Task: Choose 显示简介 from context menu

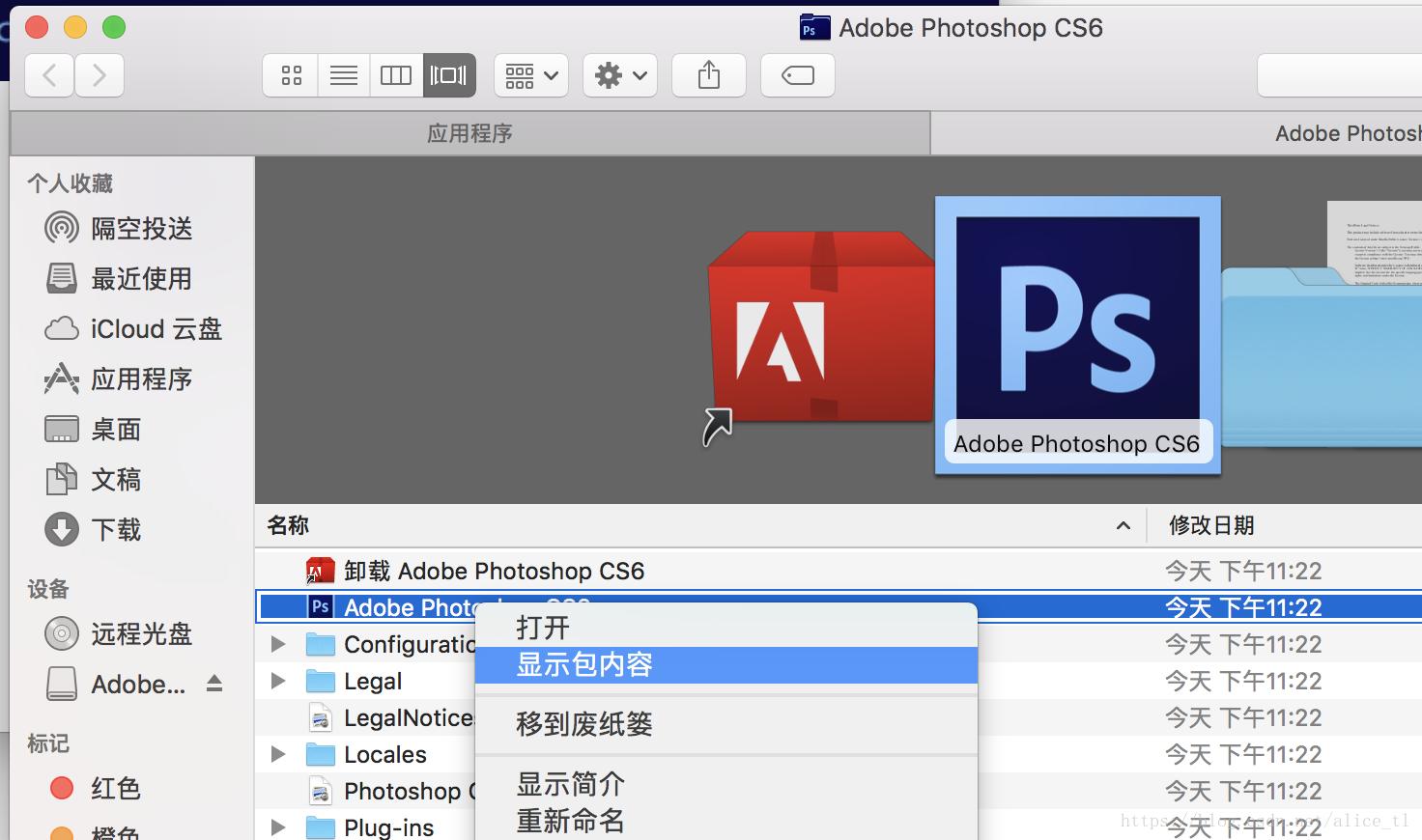Action: [726, 784]
